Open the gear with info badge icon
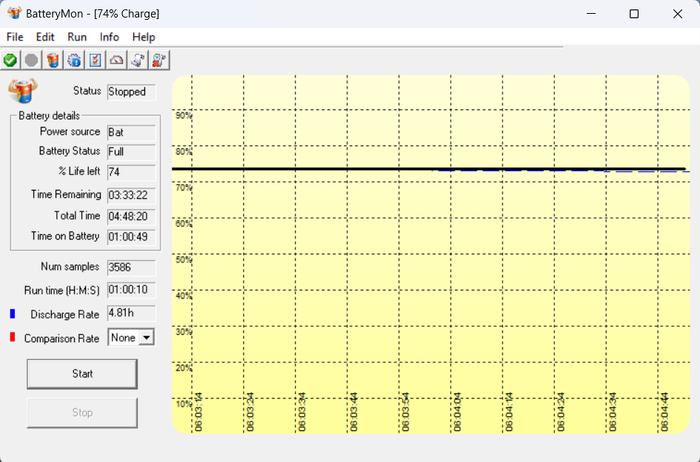 coord(74,60)
